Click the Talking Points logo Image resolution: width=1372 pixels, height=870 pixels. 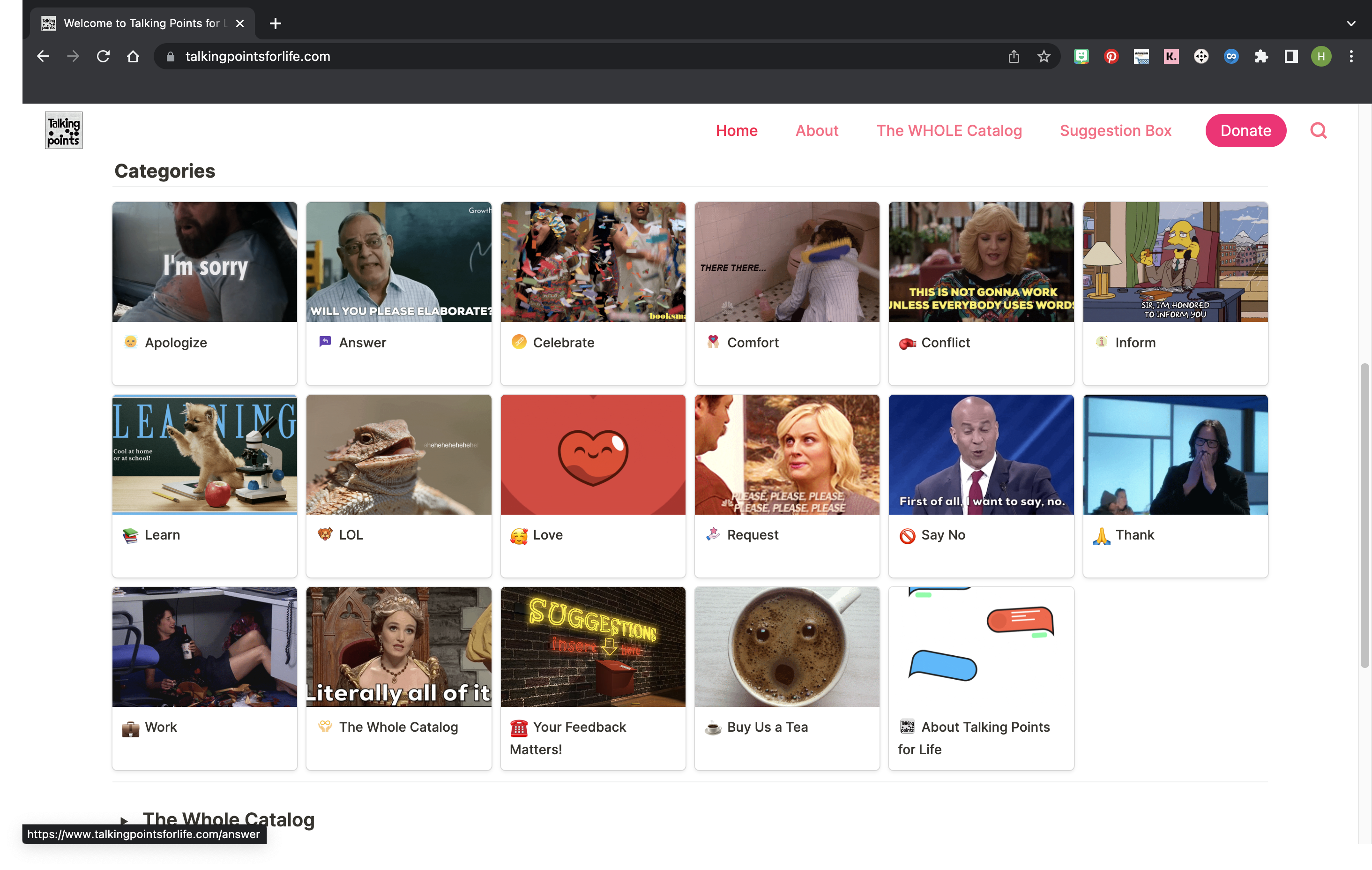click(63, 131)
